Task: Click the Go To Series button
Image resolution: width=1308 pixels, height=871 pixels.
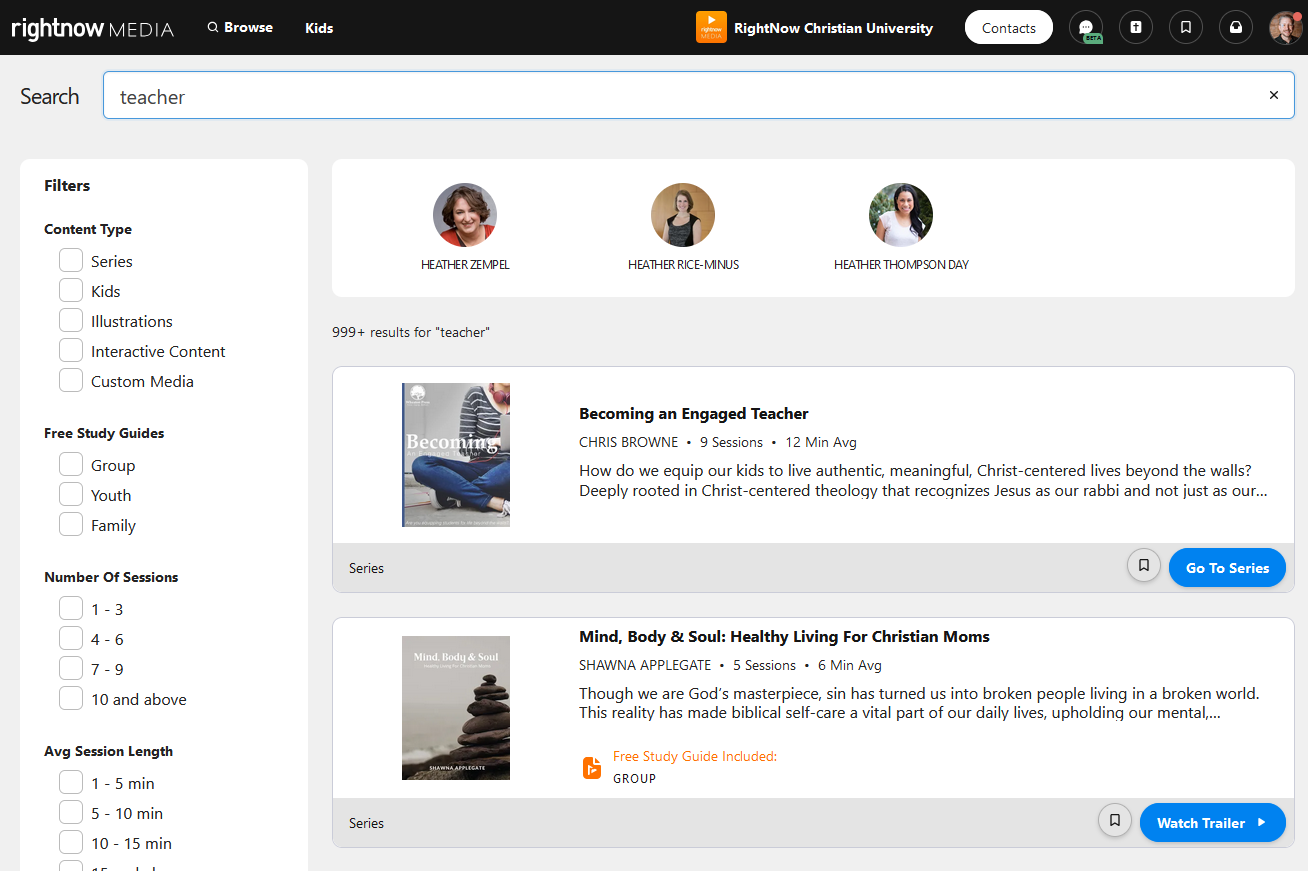Action: click(x=1227, y=568)
